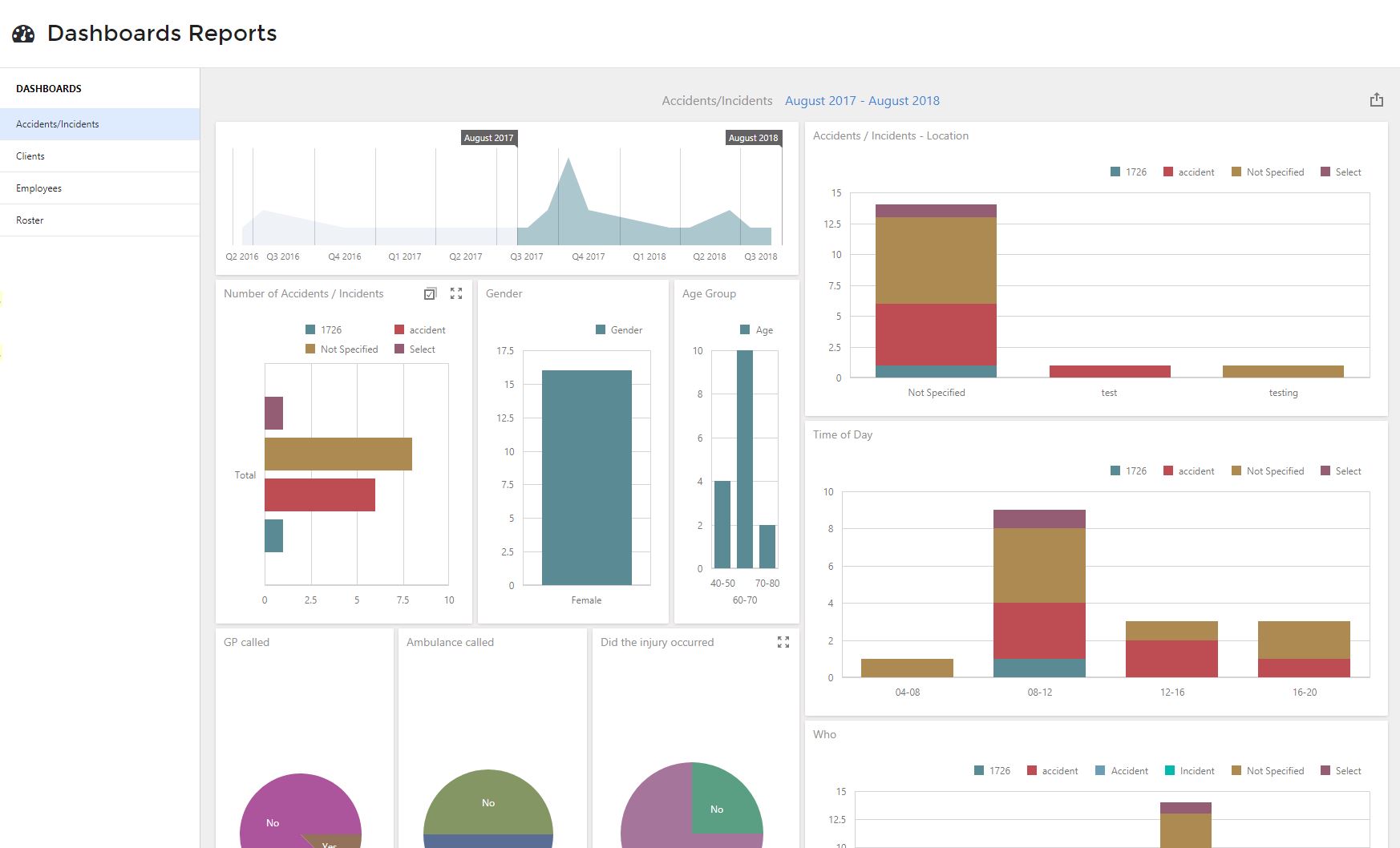The width and height of the screenshot is (1400, 848).
Task: Click the Not Specified brown horizontal bar in Total
Action: coord(338,454)
